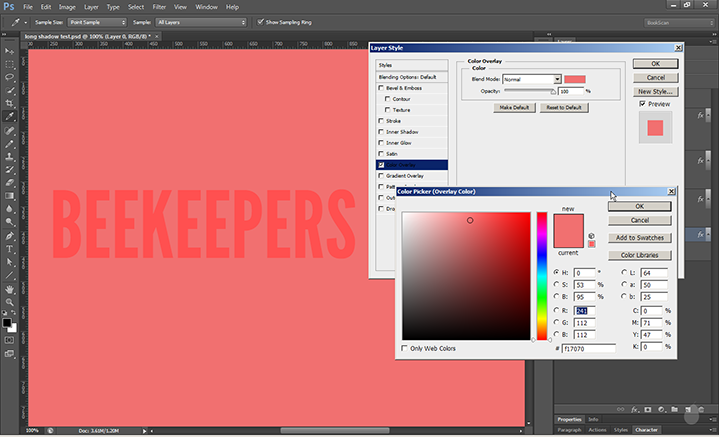Select the Crop tool

(x=10, y=103)
